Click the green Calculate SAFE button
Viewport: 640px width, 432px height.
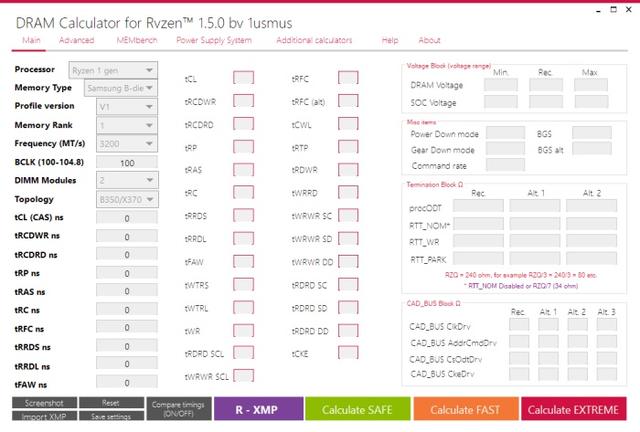click(358, 409)
